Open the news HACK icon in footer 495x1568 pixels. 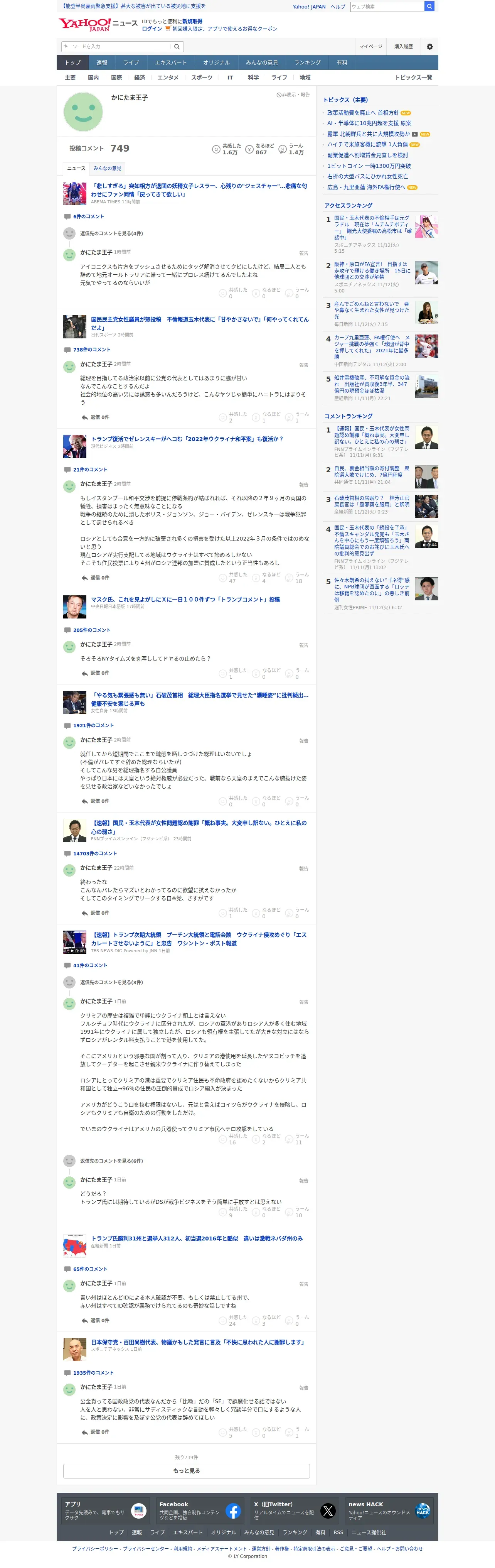pyautogui.click(x=422, y=1511)
